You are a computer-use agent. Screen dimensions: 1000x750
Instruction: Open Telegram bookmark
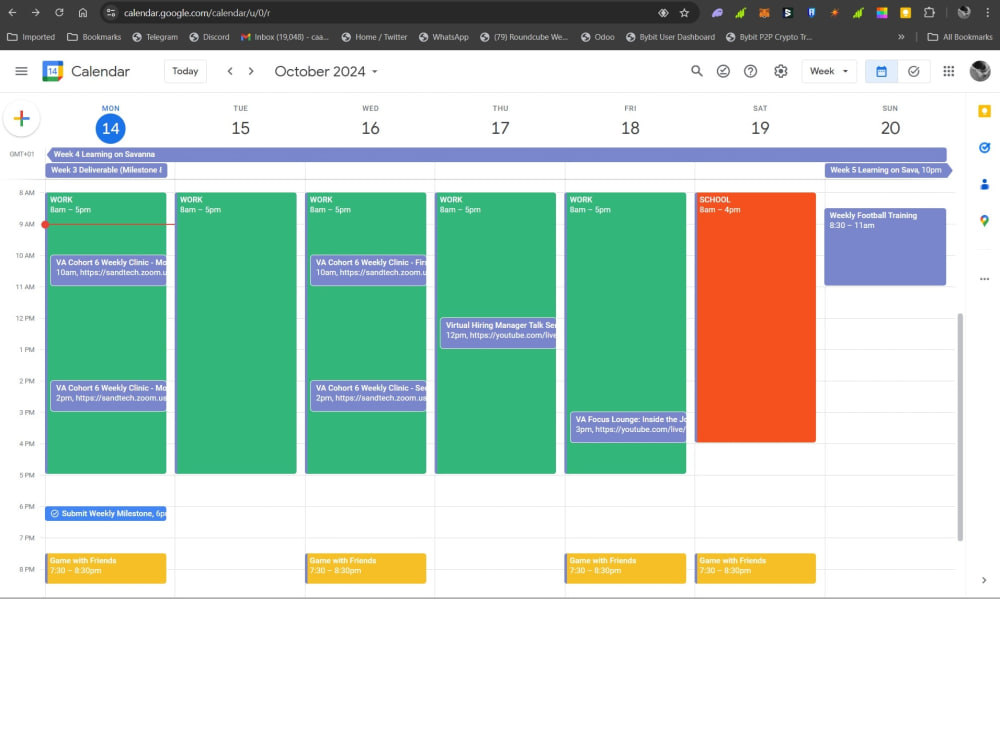(x=155, y=37)
